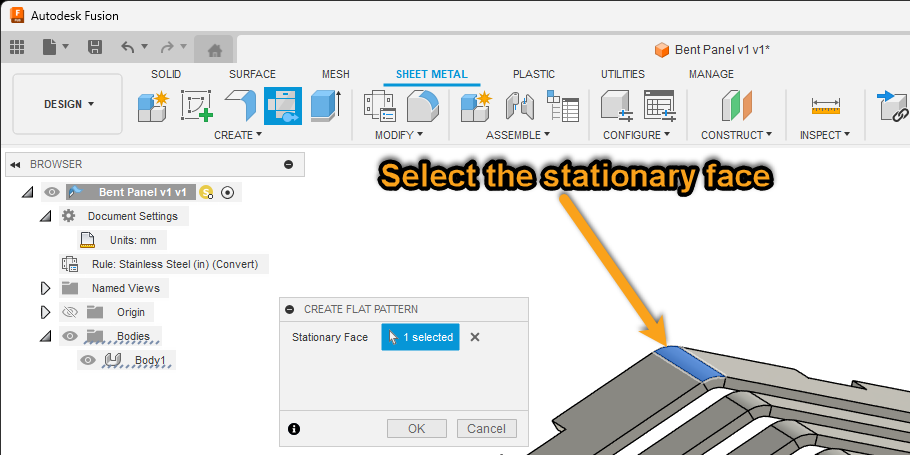Expand the Named Views folder
This screenshot has width=910, height=455.
tap(45, 288)
